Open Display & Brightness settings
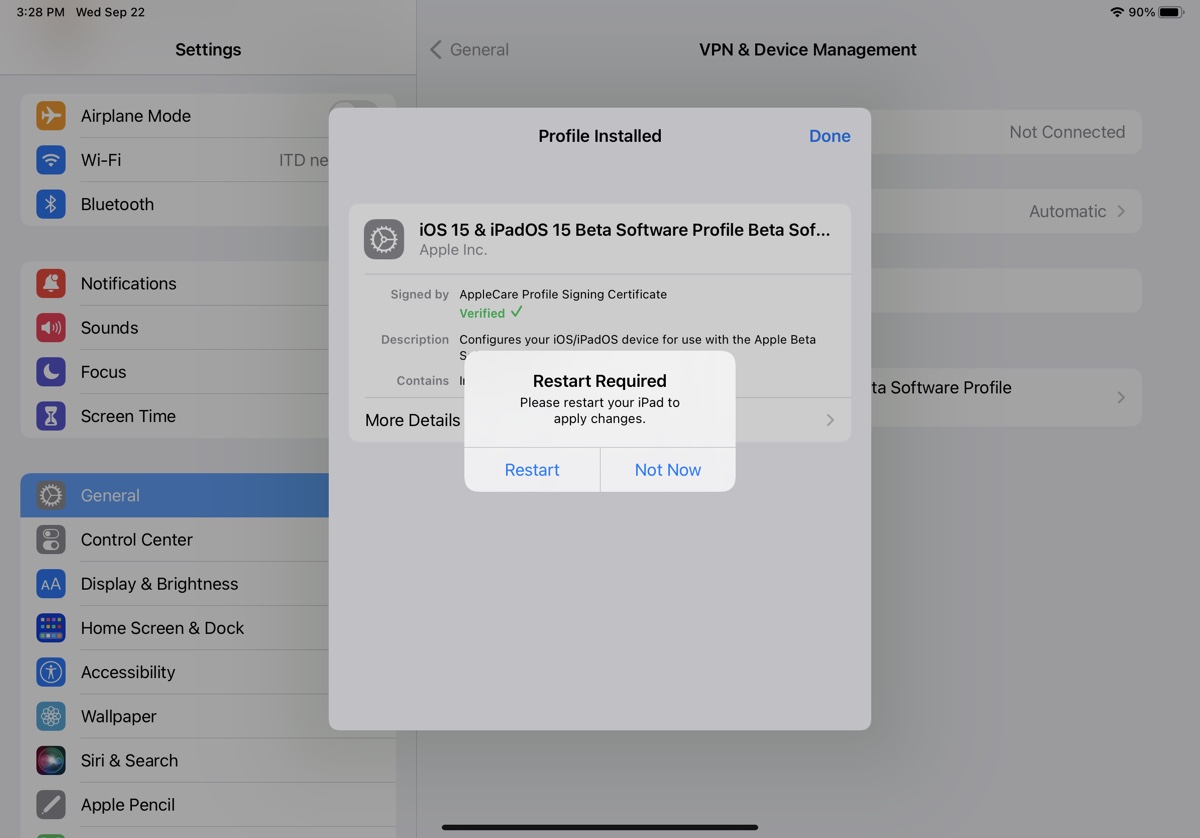This screenshot has height=838, width=1200. (208, 583)
